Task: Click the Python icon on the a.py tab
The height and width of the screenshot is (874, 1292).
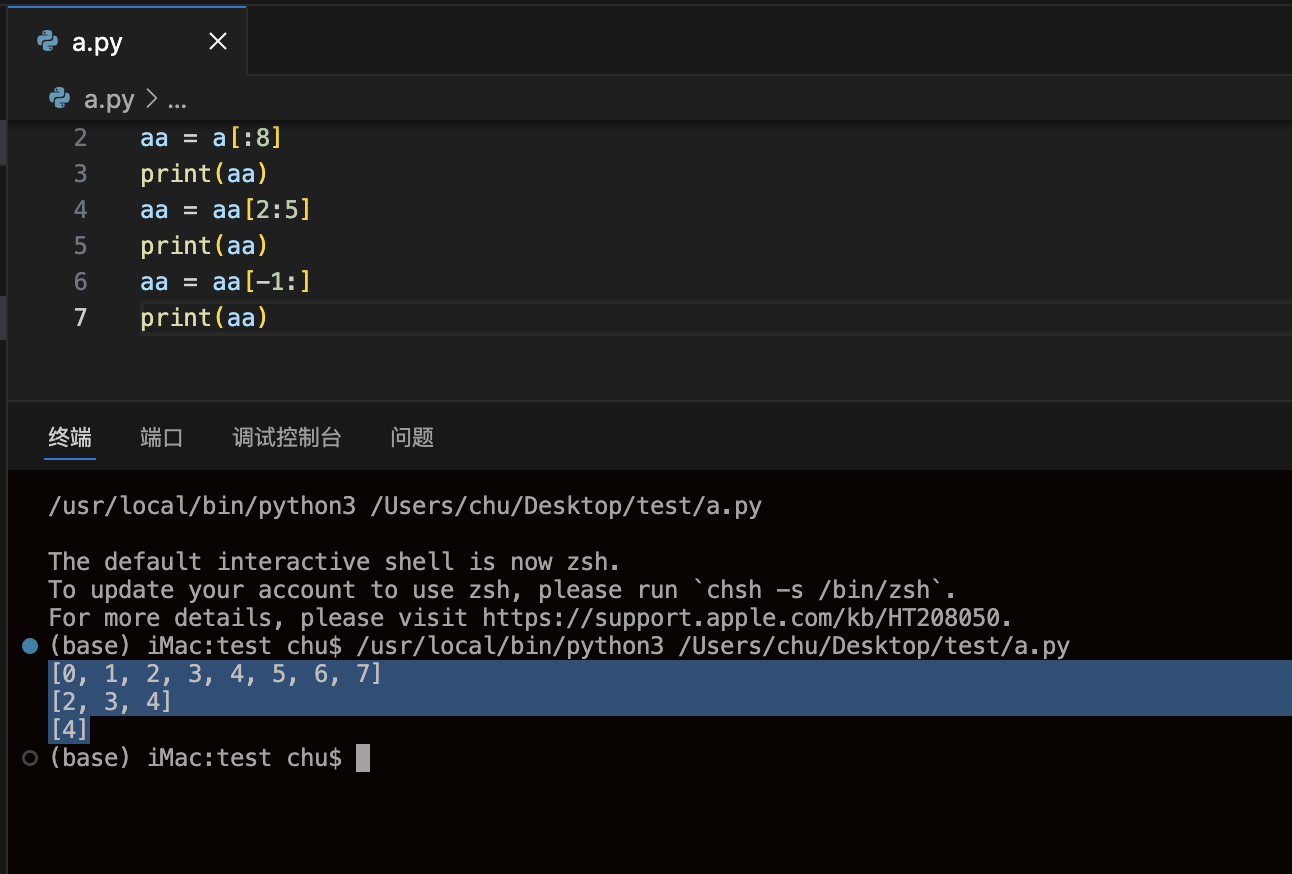Action: pyautogui.click(x=48, y=41)
